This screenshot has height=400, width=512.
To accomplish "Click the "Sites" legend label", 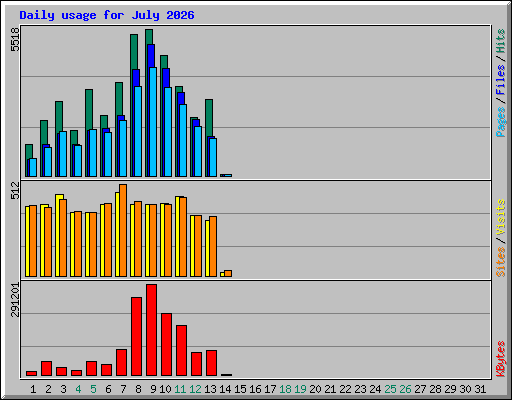I will tap(501, 262).
